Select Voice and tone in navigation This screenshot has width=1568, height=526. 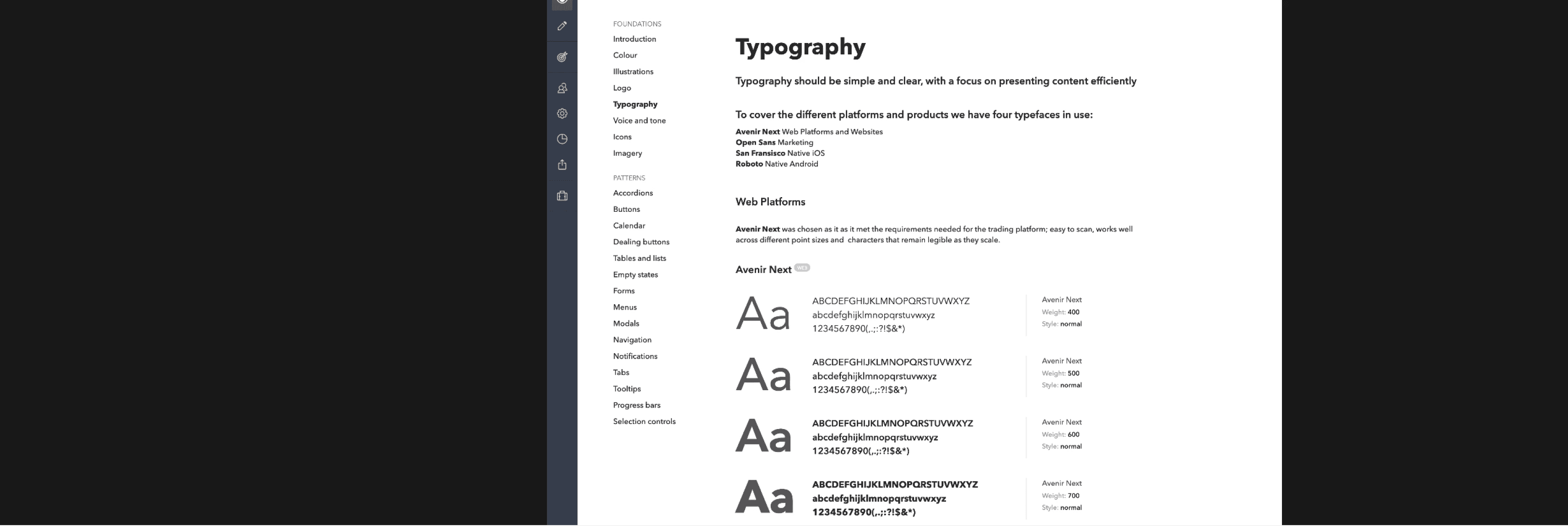click(638, 121)
